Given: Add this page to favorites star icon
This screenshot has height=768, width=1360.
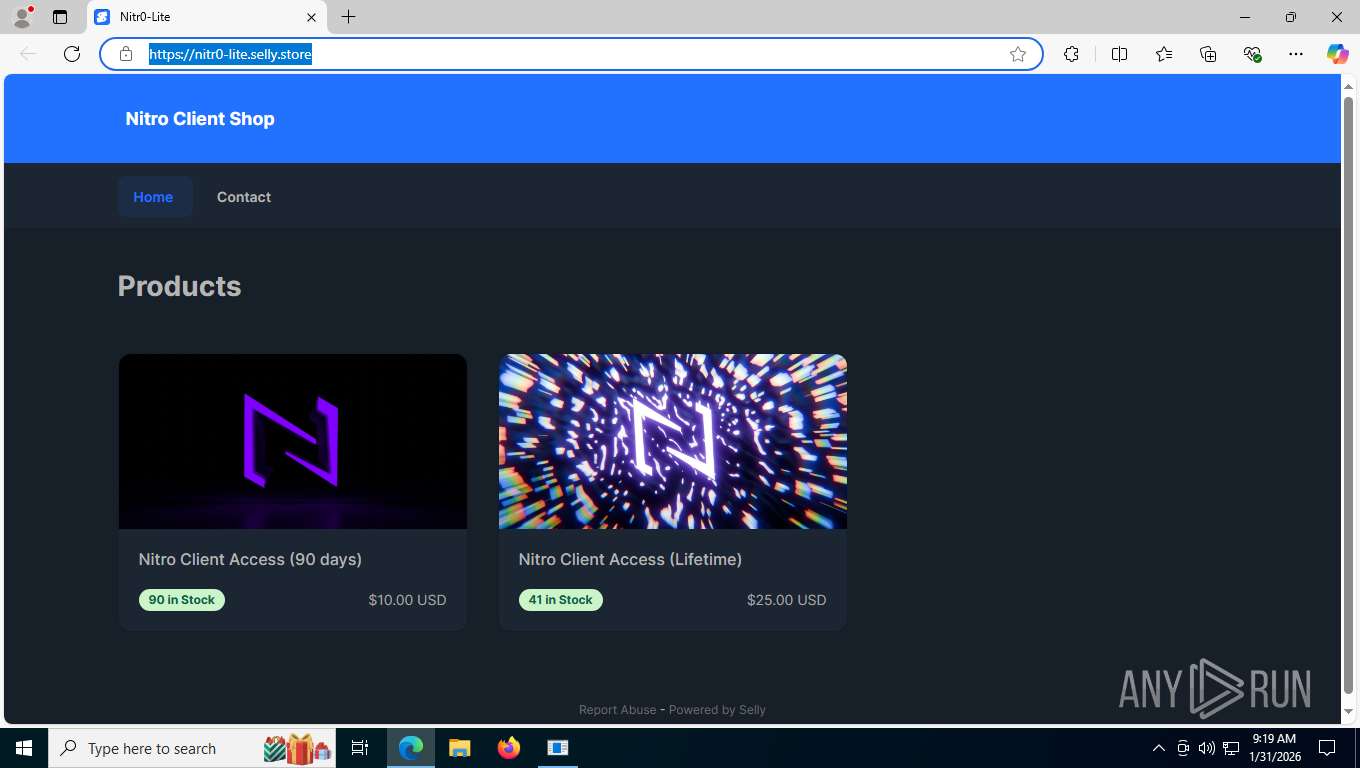Looking at the screenshot, I should click(1018, 54).
